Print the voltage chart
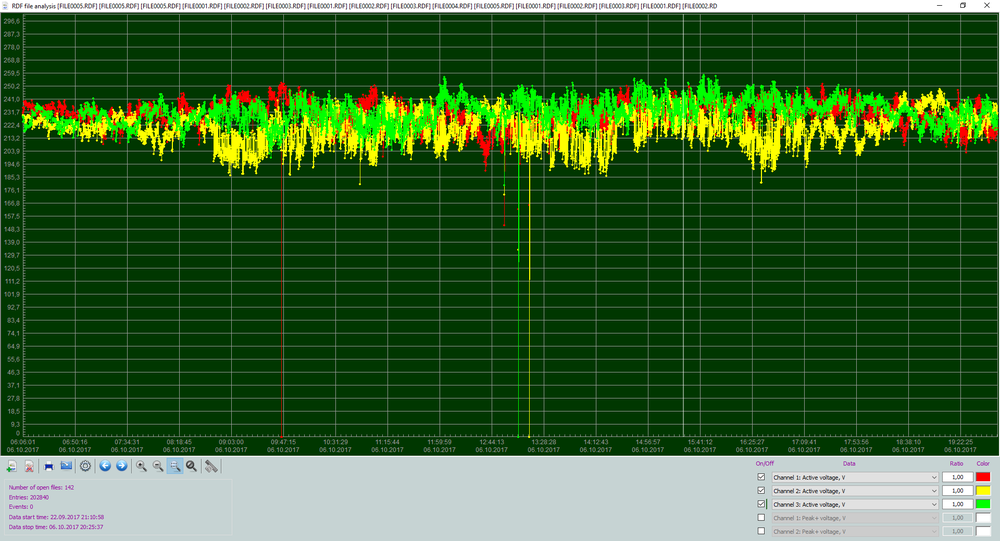 click(48, 466)
